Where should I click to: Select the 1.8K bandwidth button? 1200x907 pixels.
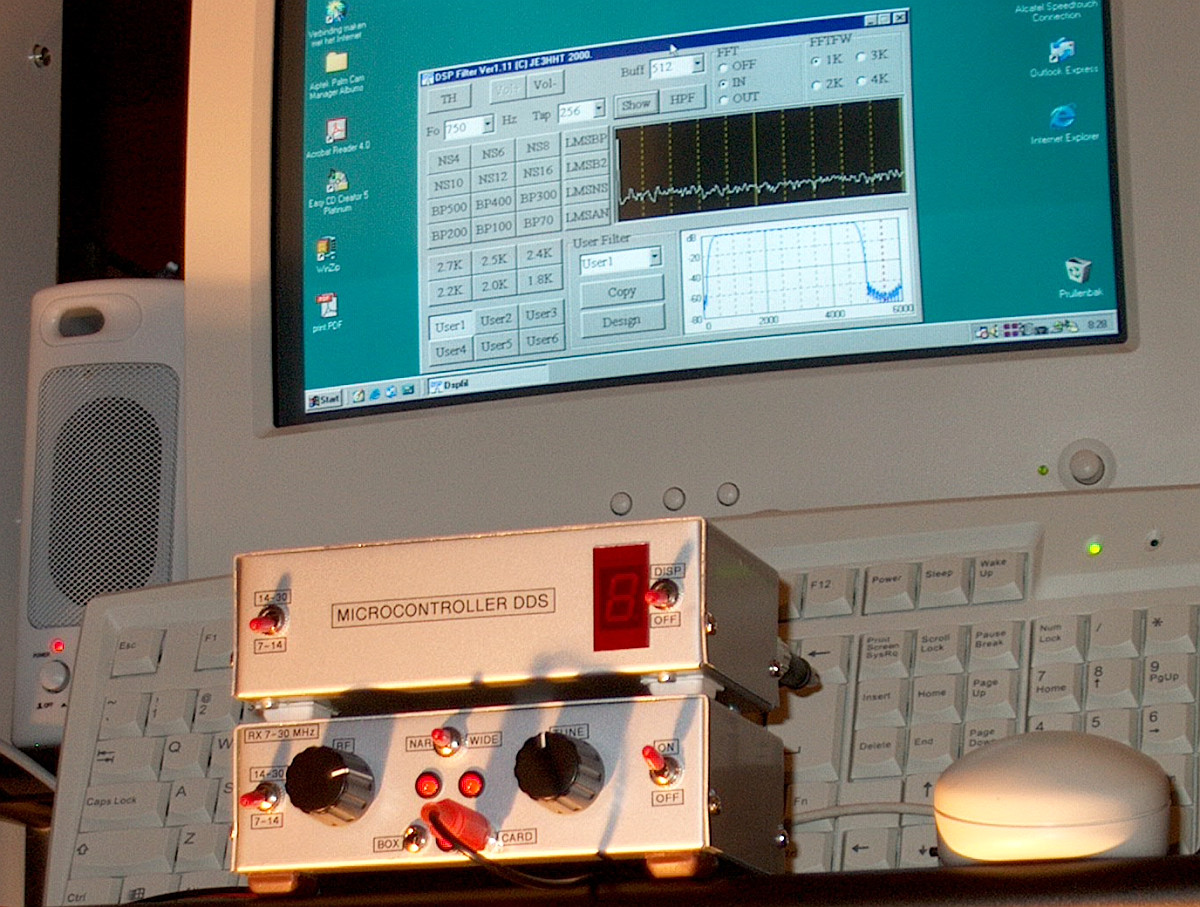(x=540, y=280)
